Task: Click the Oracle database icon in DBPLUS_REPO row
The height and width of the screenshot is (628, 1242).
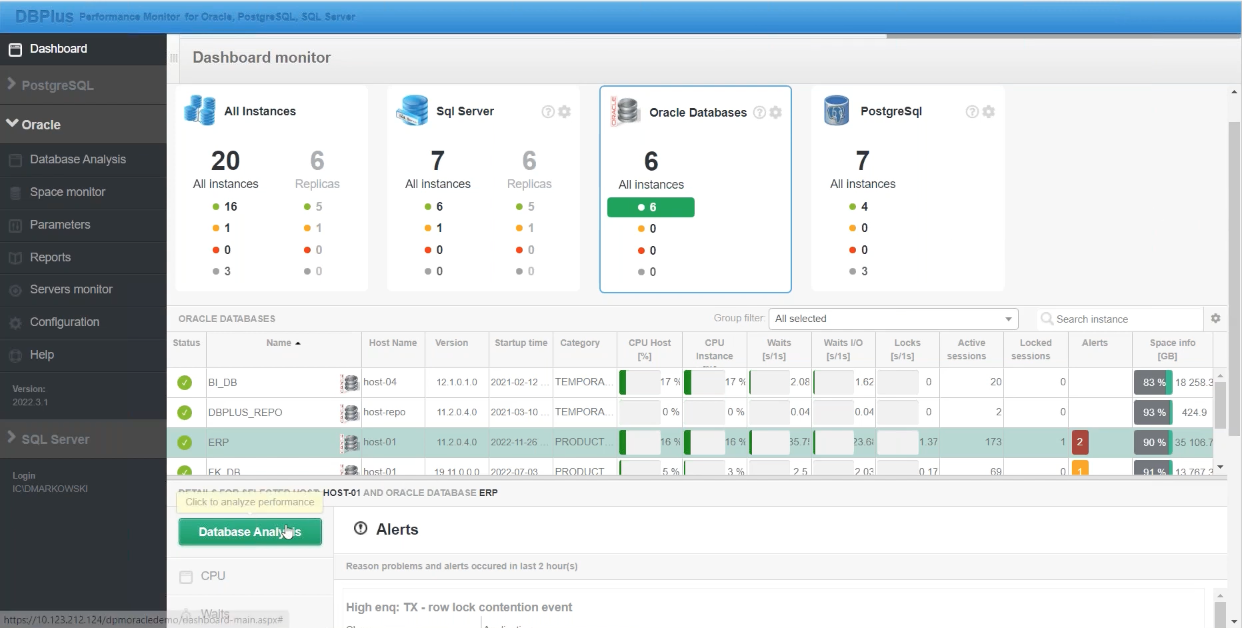Action: pyautogui.click(x=349, y=412)
